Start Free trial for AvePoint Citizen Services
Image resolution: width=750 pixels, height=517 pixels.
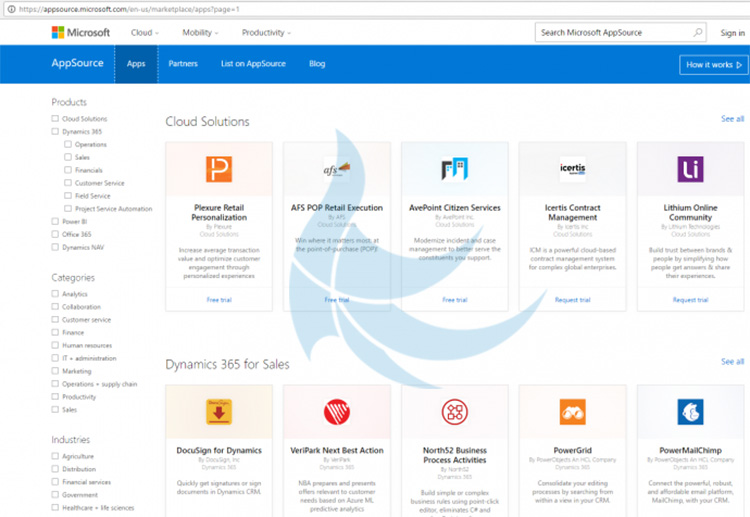454,300
